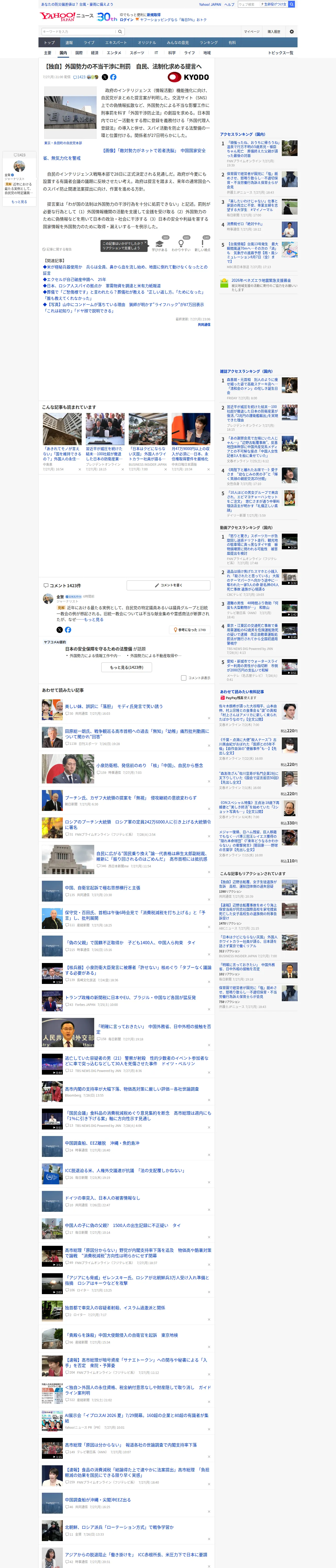
Task: Open the article's main building photo
Action: tap(70, 112)
